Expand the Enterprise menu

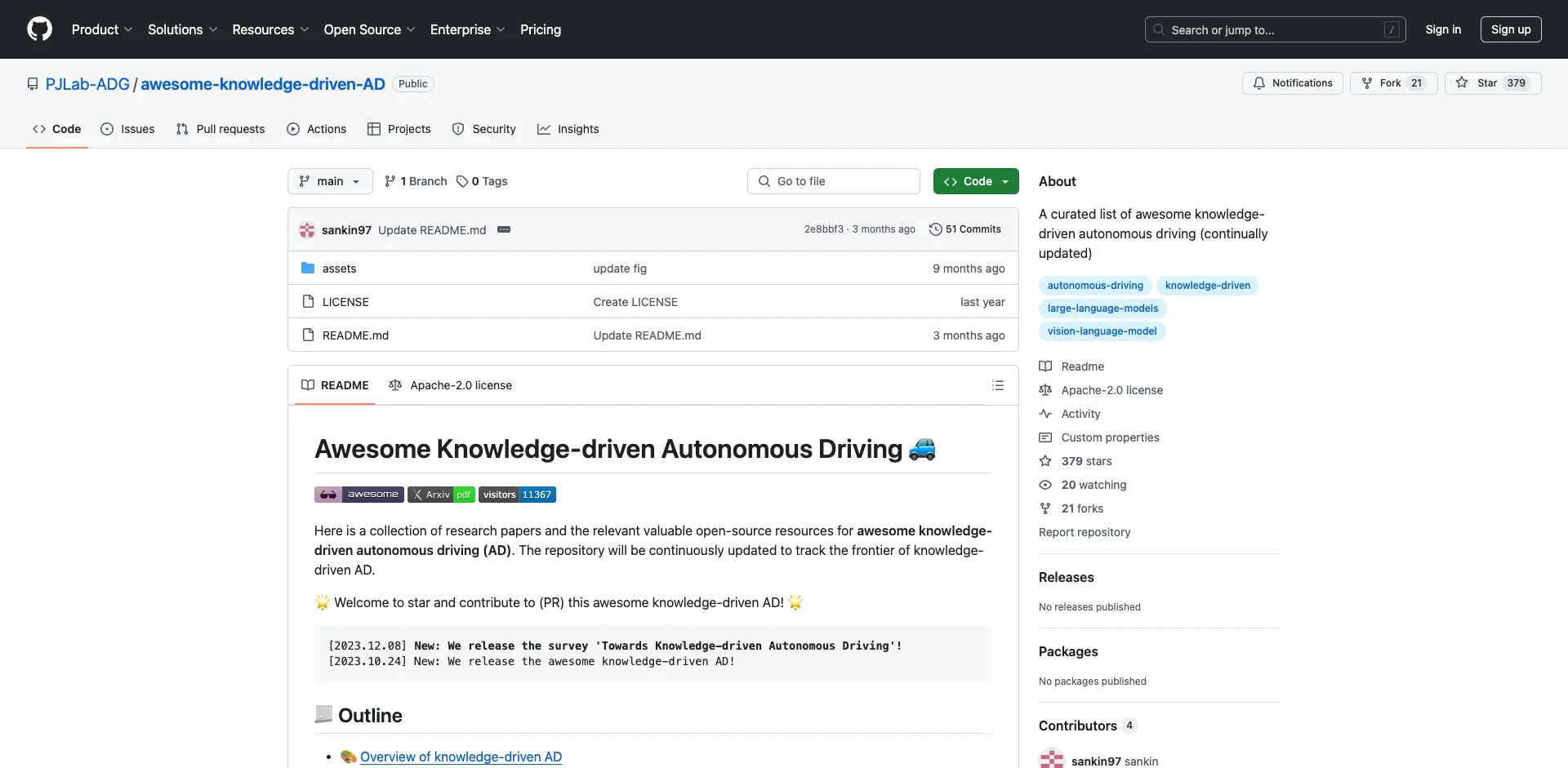tap(467, 29)
